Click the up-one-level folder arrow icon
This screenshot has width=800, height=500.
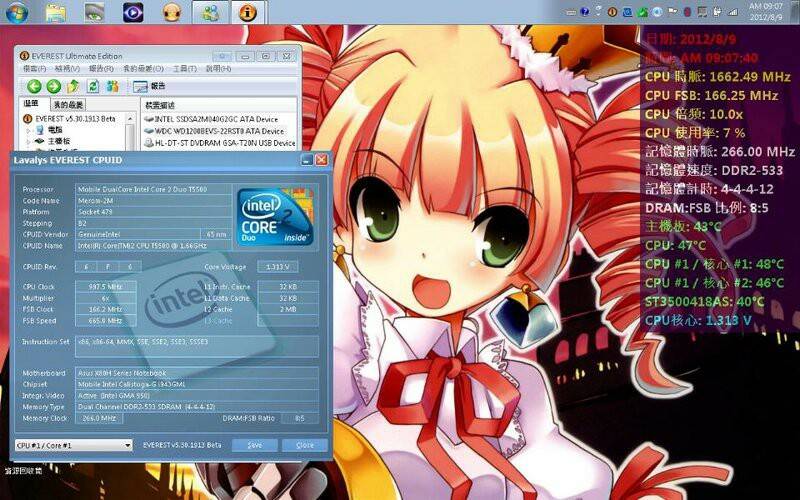[x=73, y=86]
